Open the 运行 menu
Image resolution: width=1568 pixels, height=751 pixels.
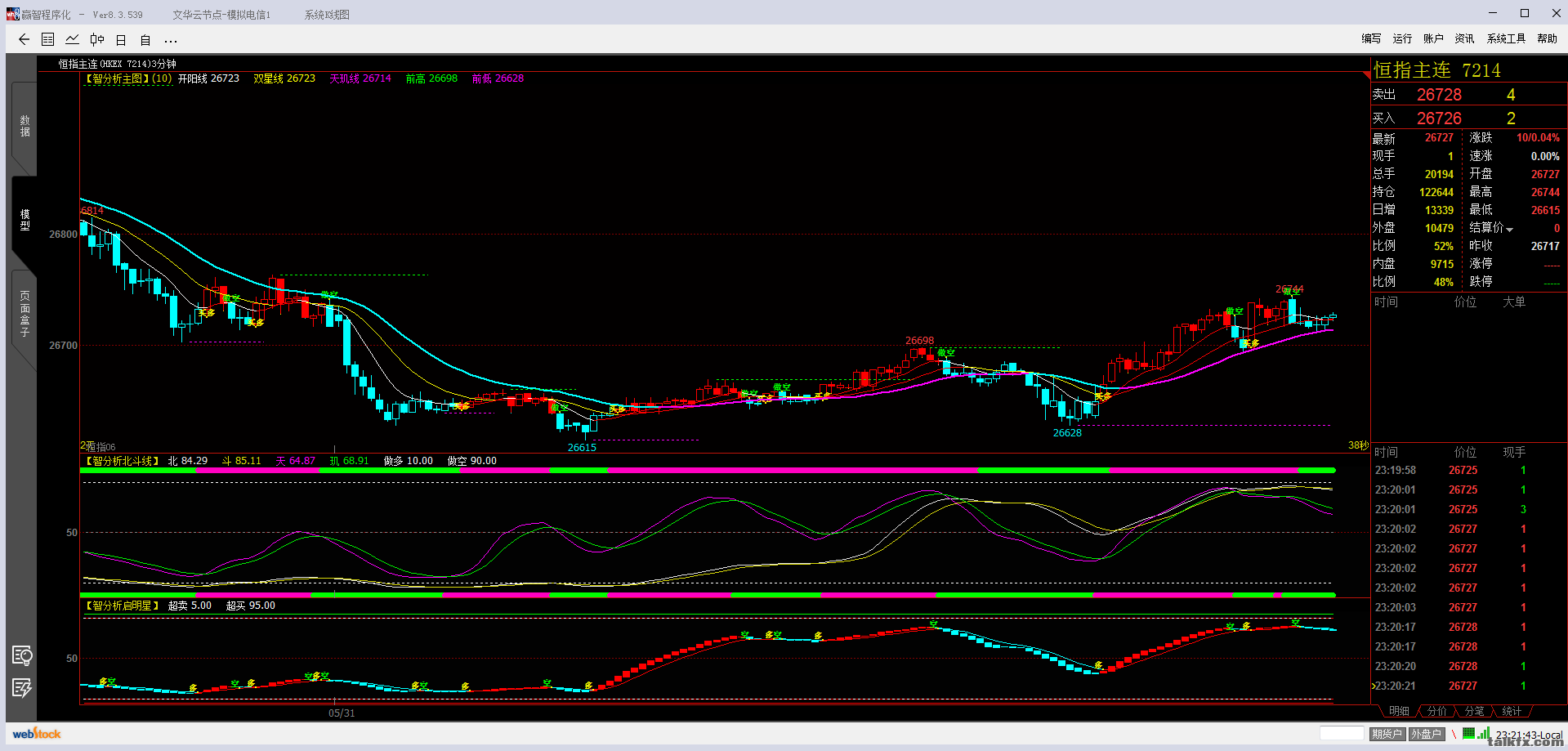[1402, 38]
